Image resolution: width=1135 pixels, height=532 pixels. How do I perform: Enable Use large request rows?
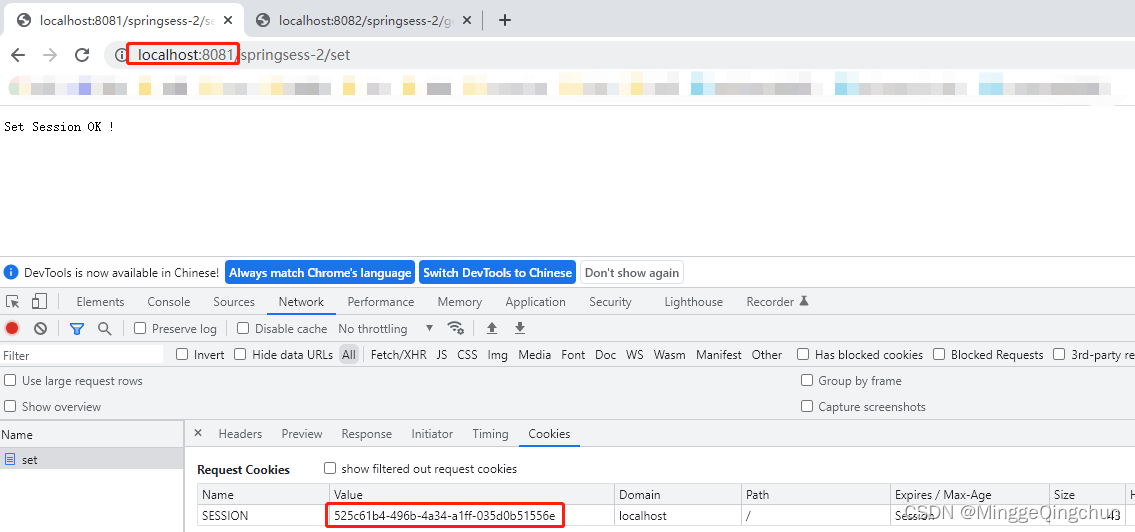click(10, 380)
